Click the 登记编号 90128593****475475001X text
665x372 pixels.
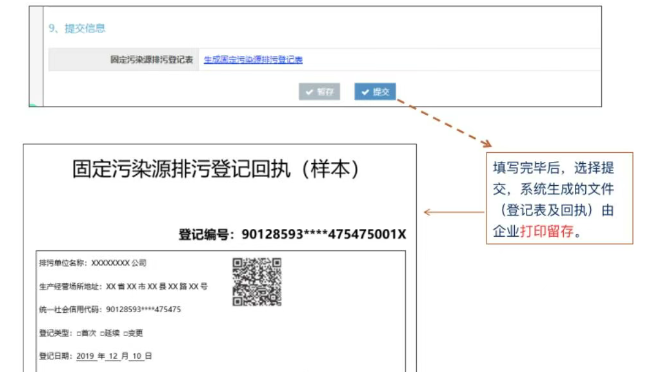click(292, 234)
